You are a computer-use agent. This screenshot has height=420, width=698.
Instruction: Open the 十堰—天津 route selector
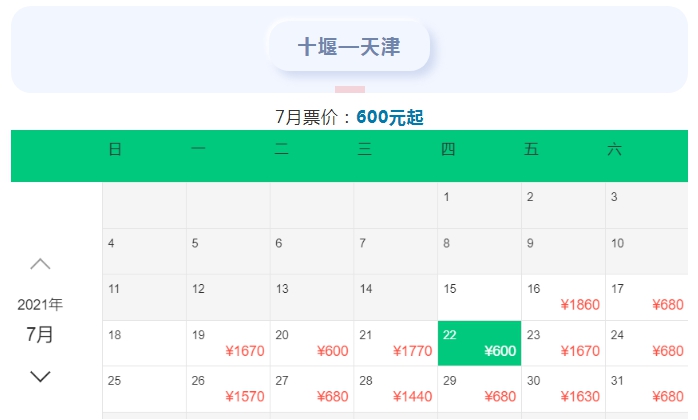pyautogui.click(x=349, y=46)
